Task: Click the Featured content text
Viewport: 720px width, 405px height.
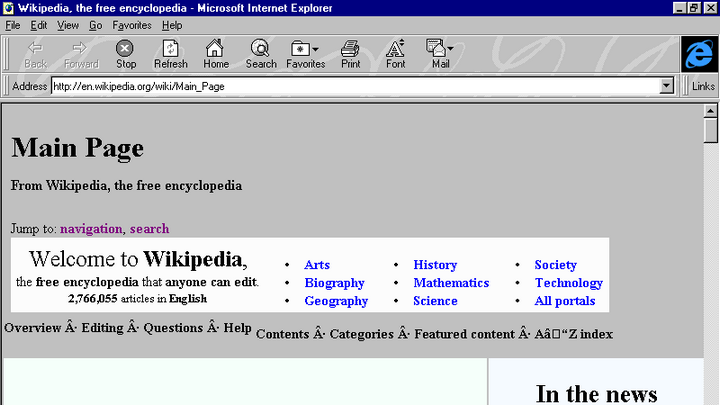Action: point(464,334)
